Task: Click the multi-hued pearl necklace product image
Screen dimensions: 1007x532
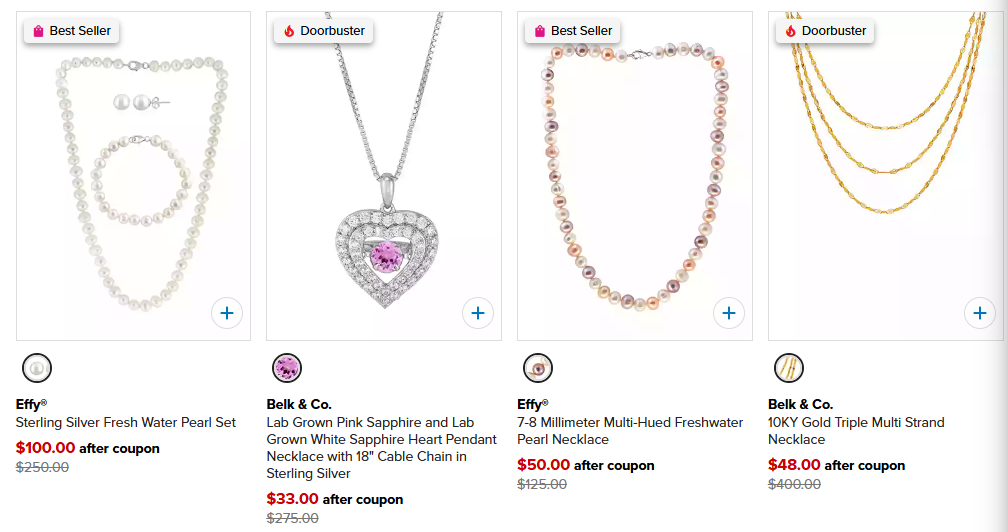Action: pos(634,180)
